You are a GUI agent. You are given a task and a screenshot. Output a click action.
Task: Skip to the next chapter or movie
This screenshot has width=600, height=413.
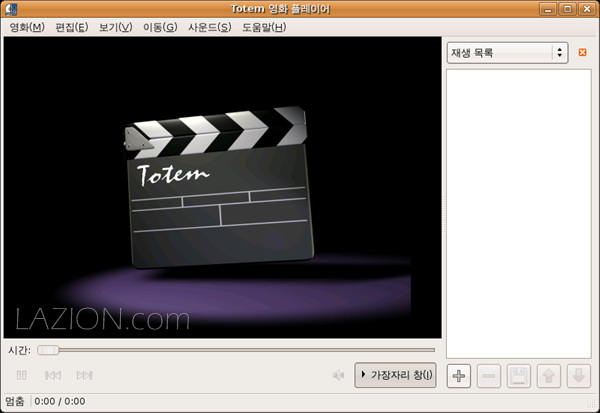(85, 375)
